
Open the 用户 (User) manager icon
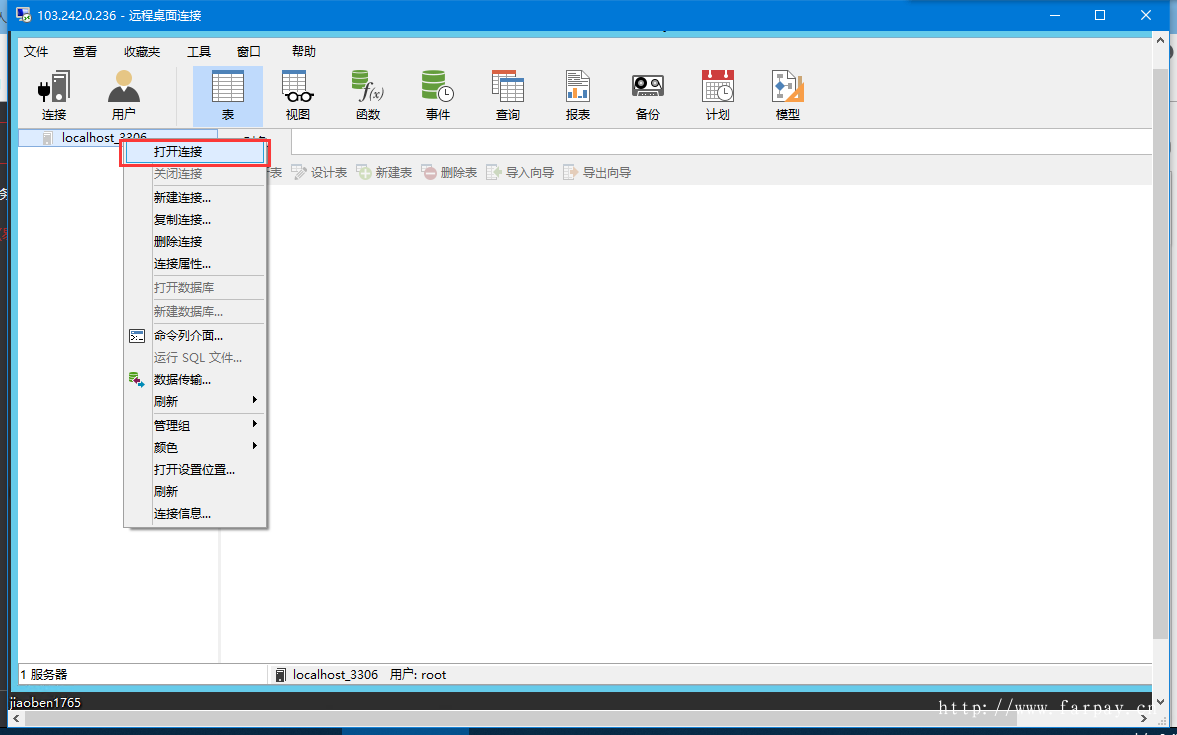tap(124, 96)
